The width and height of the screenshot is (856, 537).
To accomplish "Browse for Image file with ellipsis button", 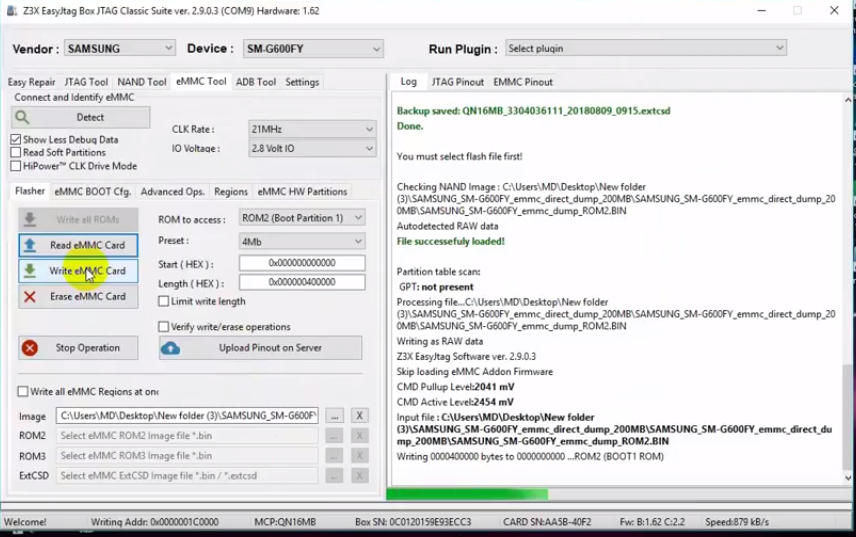I will [x=334, y=415].
